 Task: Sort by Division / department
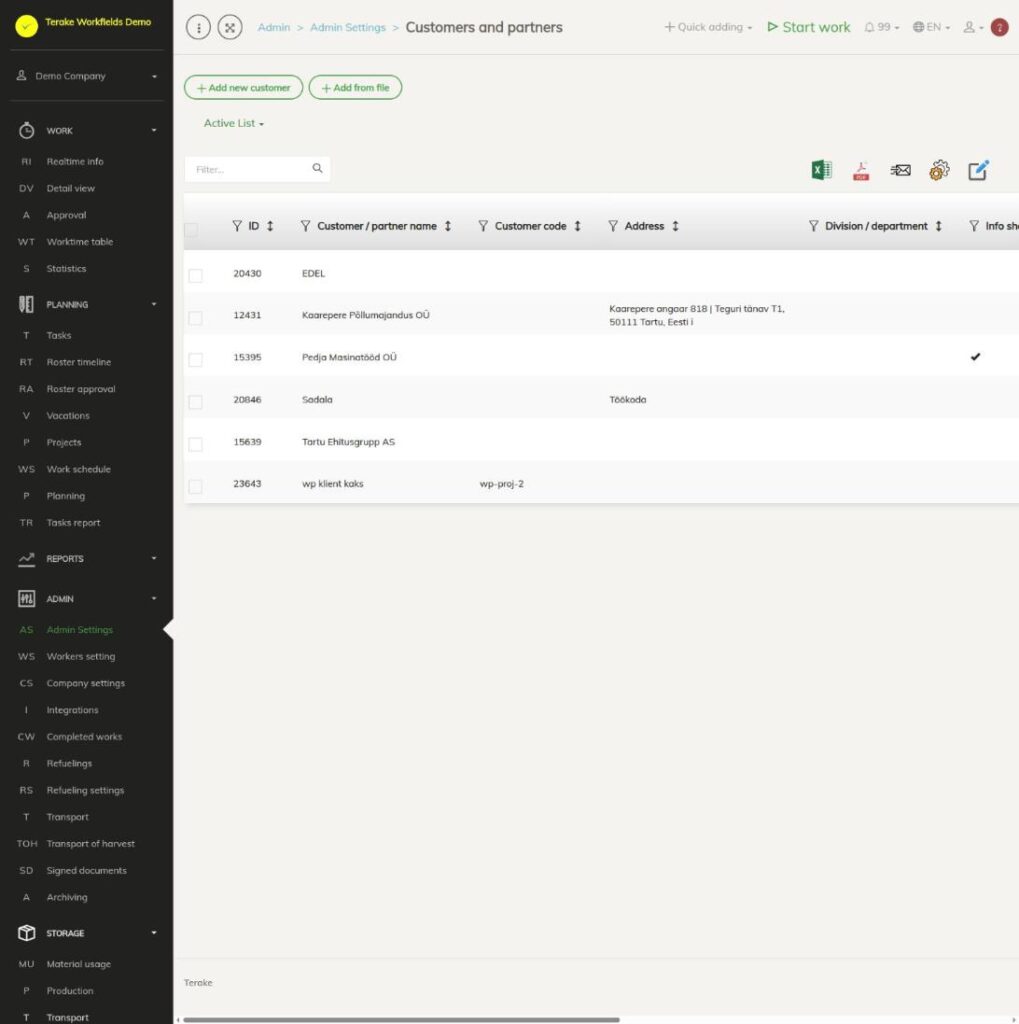939,226
